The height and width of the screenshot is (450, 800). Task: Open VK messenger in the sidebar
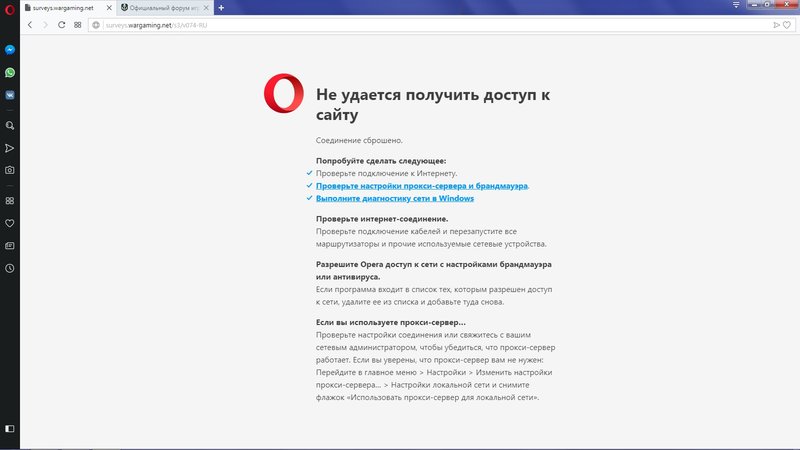pyautogui.click(x=9, y=96)
